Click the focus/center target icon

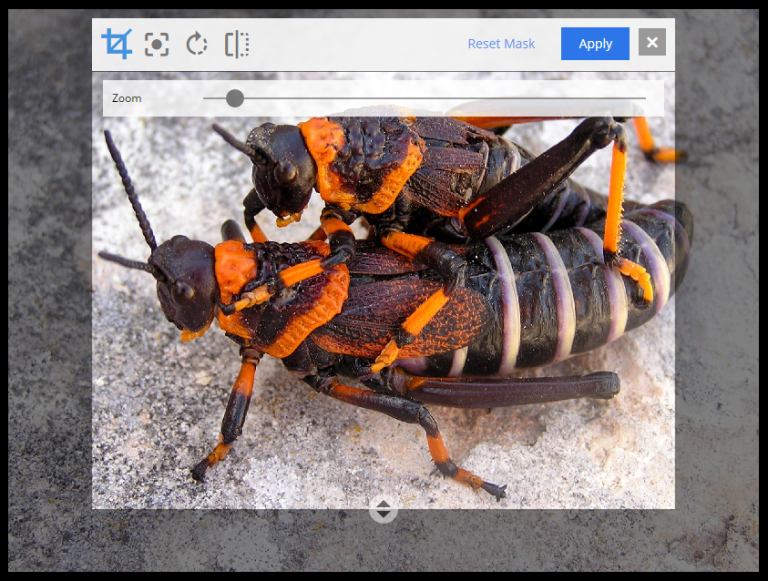(157, 44)
